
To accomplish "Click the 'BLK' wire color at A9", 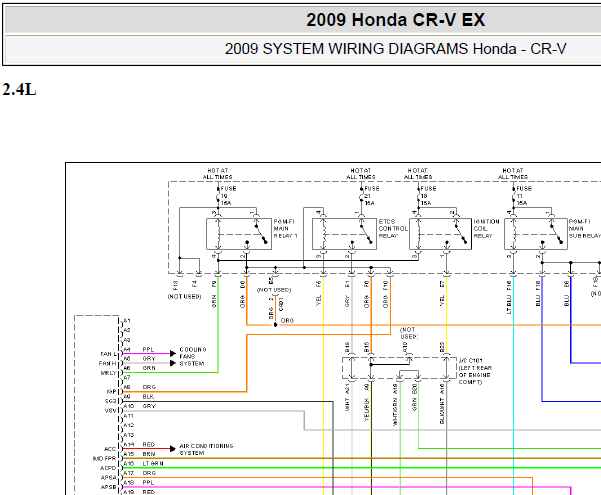I will pyautogui.click(x=148, y=397).
